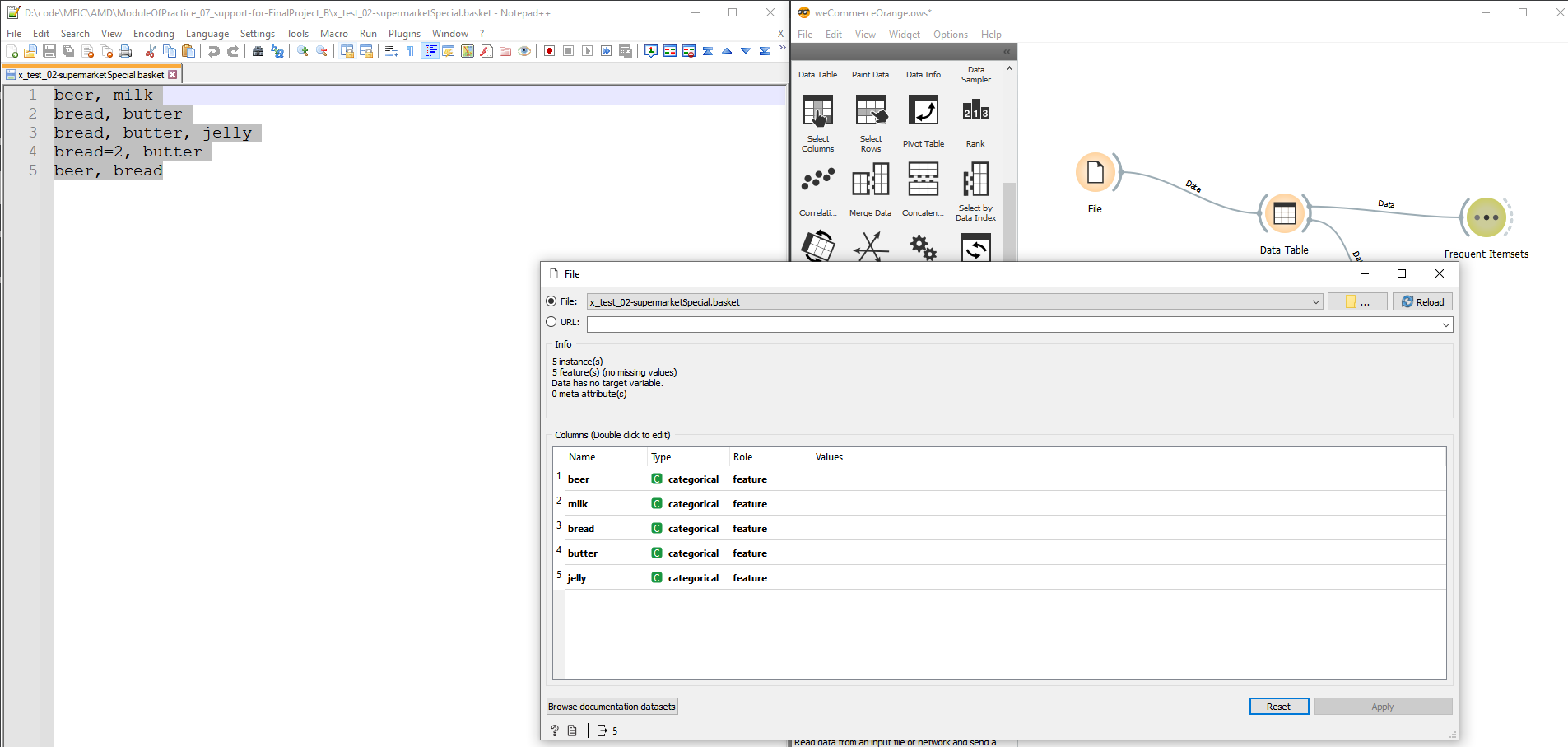Open Find with the binoculars icon
The image size is (1568, 747).
point(258,51)
